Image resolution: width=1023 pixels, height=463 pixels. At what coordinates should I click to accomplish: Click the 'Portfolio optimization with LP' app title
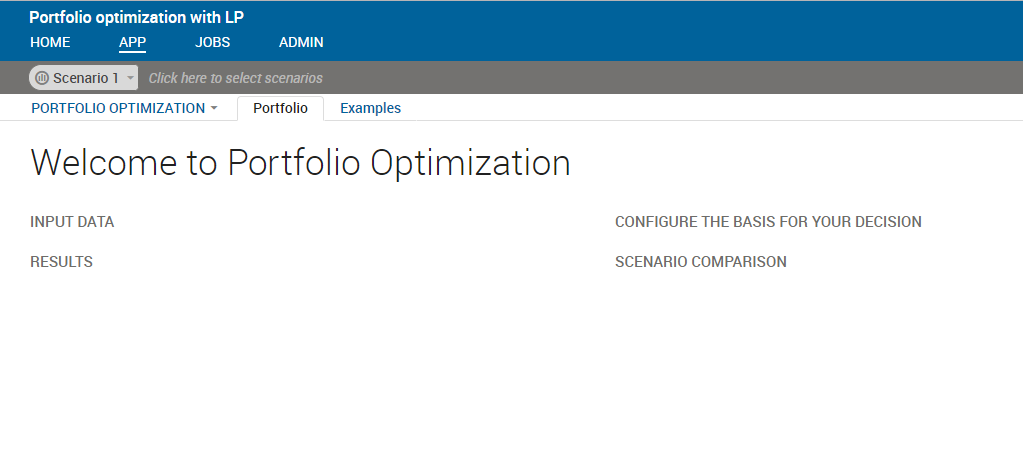coord(136,18)
